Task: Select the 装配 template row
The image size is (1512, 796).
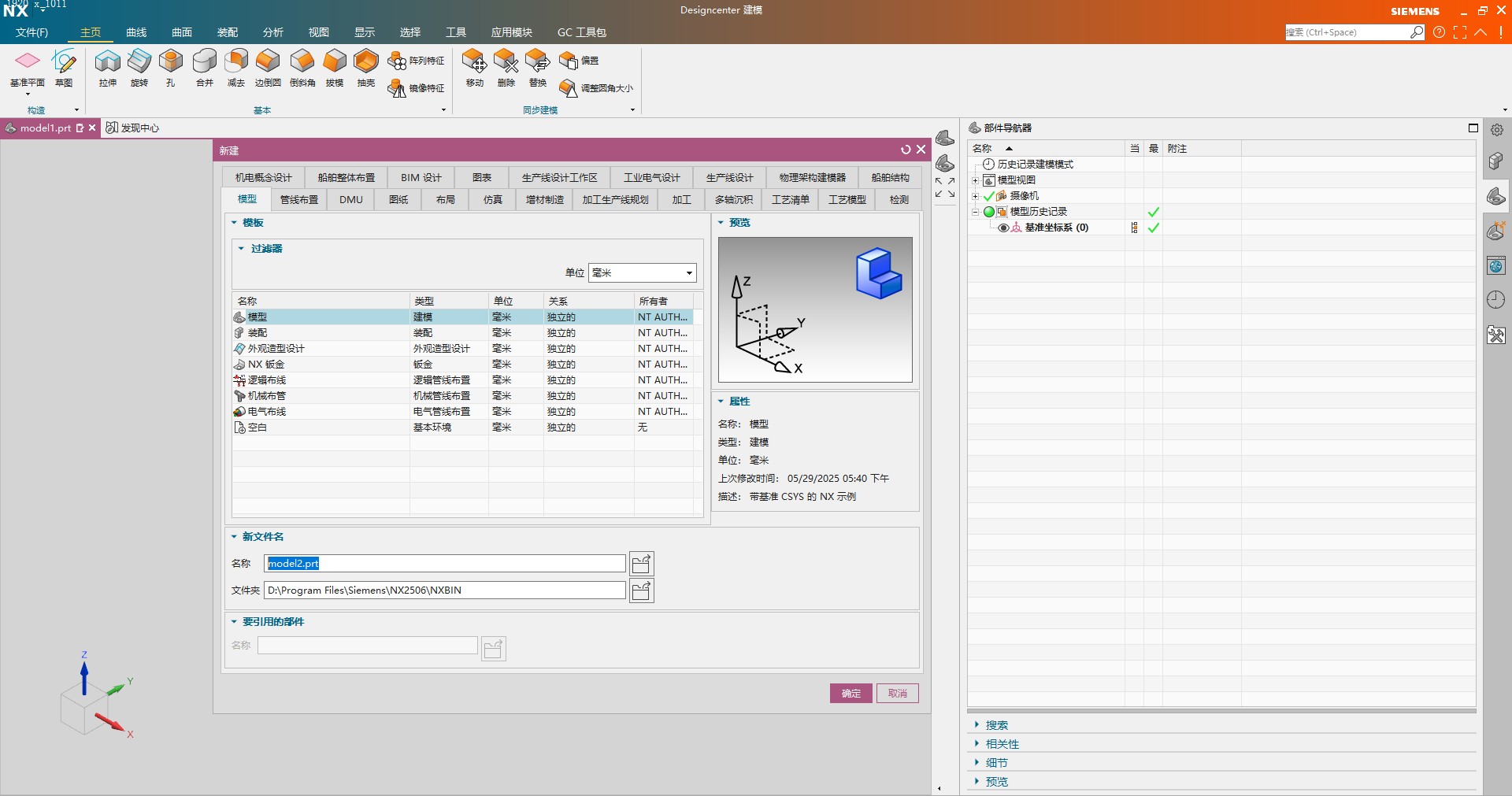Action: click(x=462, y=333)
